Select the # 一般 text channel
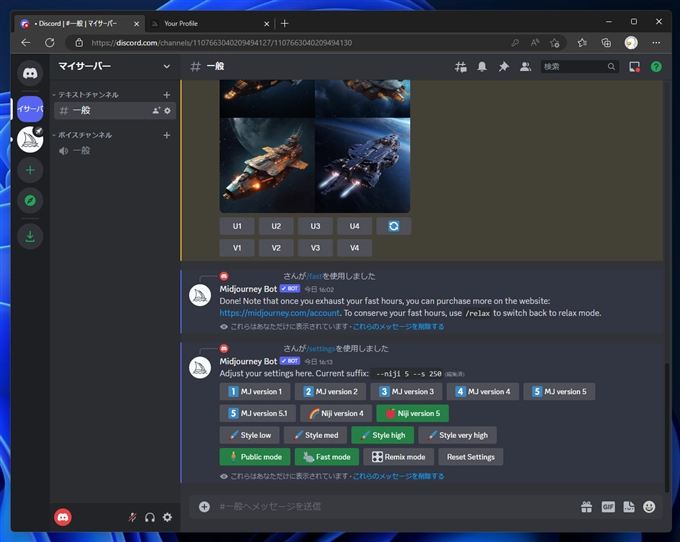The width and height of the screenshot is (680, 542). click(x=115, y=111)
